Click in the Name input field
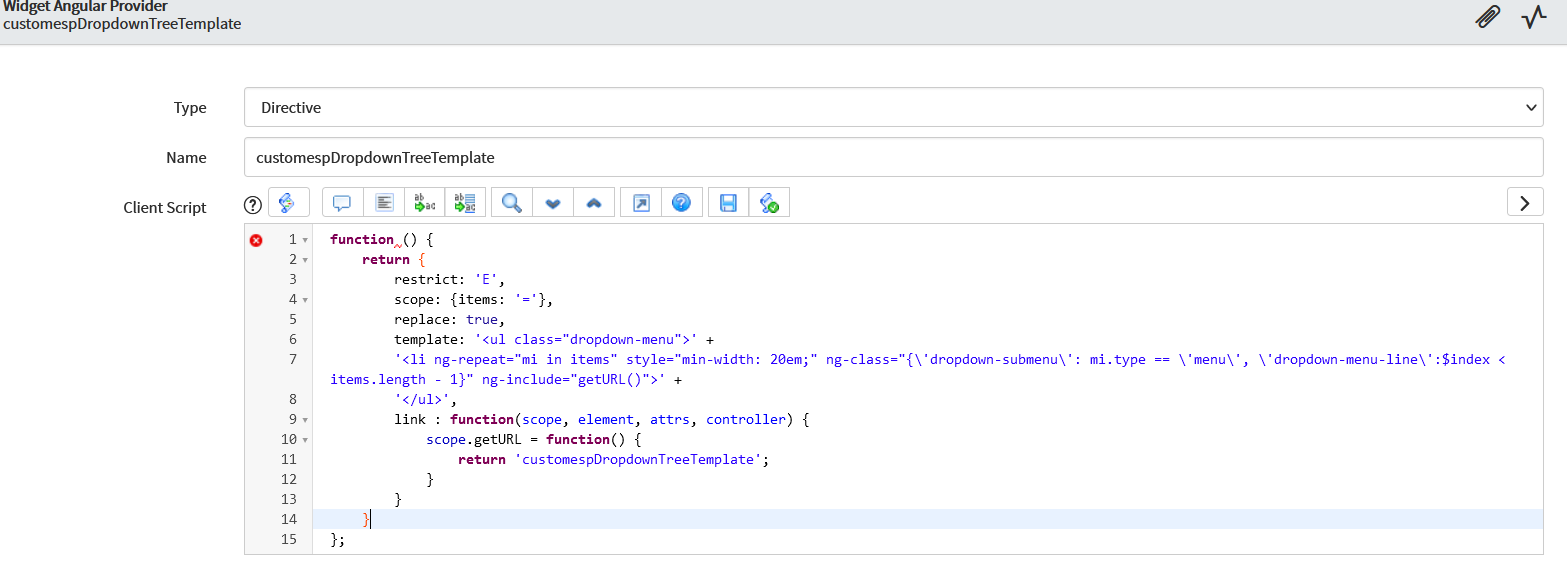The image size is (1567, 562). pyautogui.click(x=893, y=157)
